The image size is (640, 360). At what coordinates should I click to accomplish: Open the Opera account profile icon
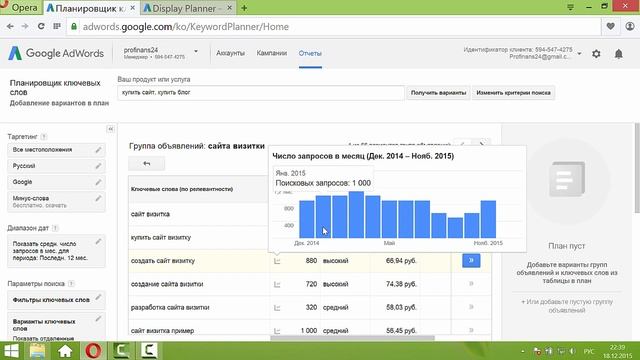630,27
